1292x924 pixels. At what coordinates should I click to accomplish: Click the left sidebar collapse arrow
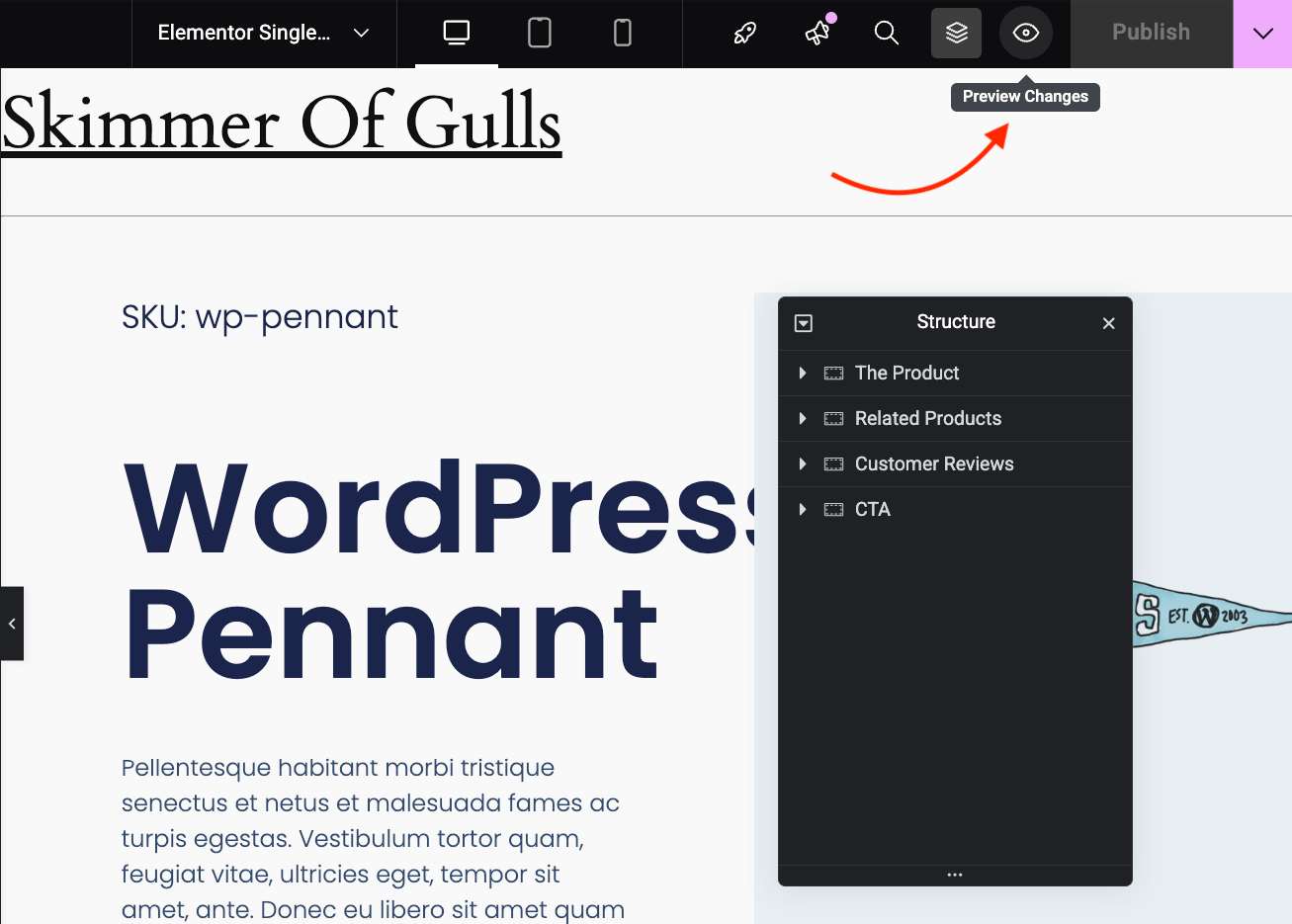coord(13,623)
